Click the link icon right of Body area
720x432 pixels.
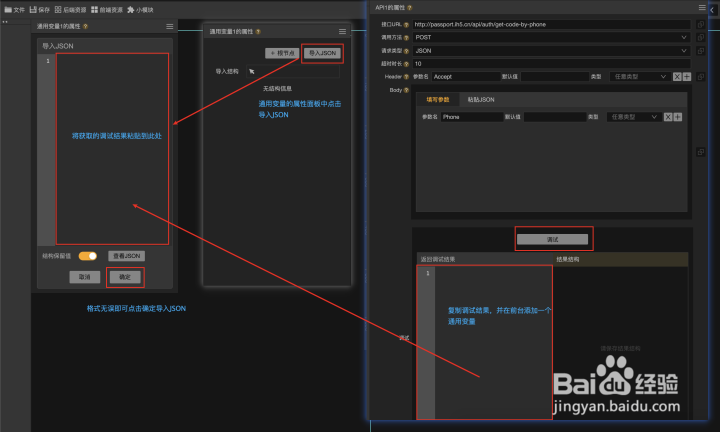click(700, 152)
